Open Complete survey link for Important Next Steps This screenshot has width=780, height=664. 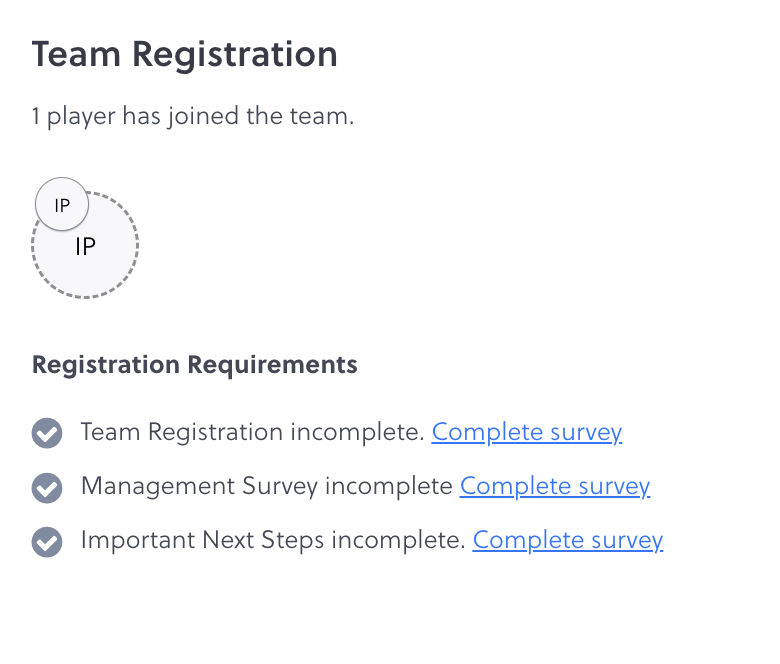tap(568, 541)
